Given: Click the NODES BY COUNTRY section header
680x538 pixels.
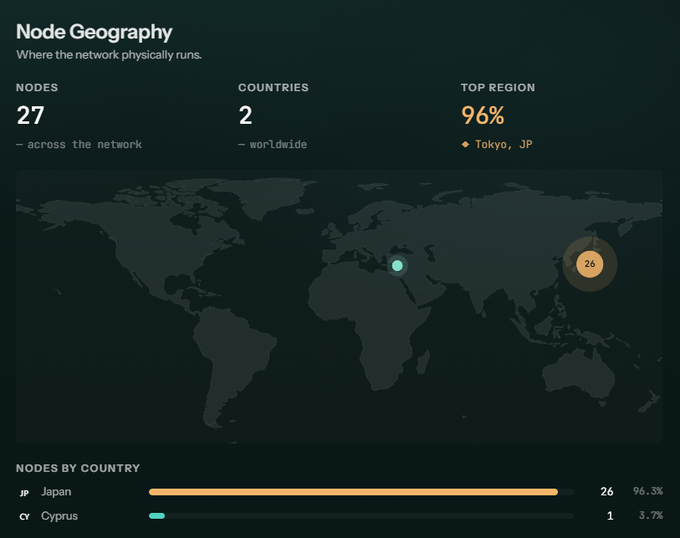Looking at the screenshot, I should (x=78, y=468).
